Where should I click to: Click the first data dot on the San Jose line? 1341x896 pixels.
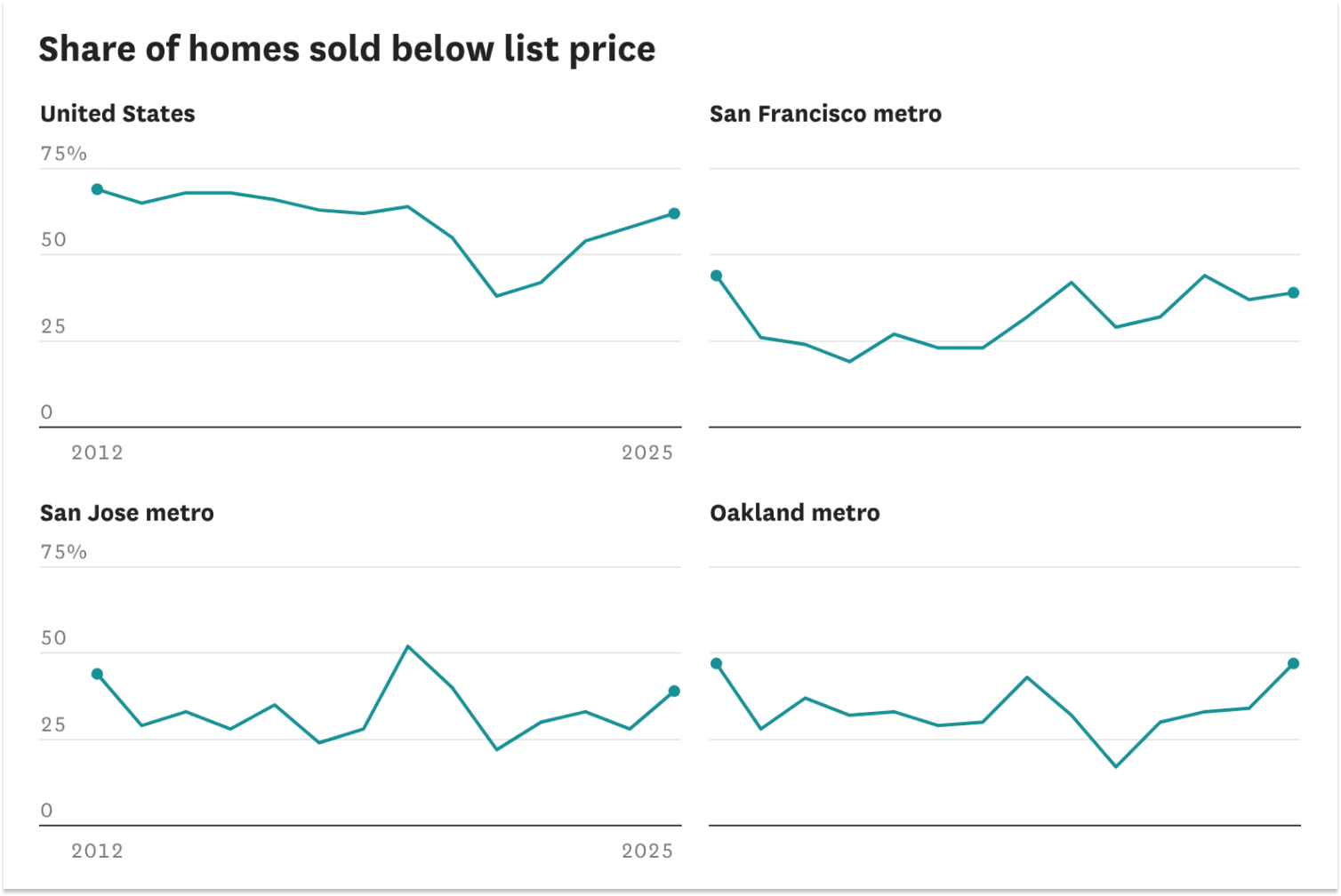click(97, 674)
